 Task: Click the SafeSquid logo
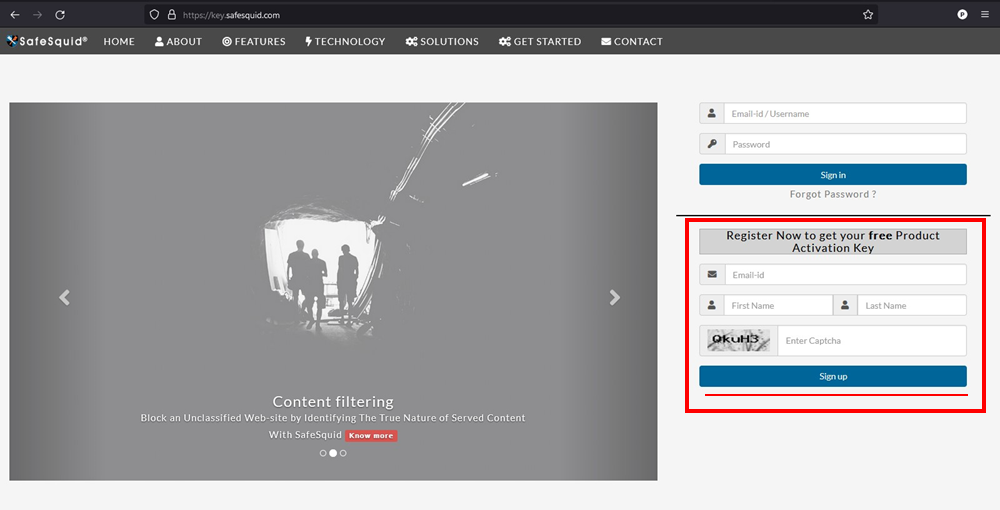[x=47, y=41]
